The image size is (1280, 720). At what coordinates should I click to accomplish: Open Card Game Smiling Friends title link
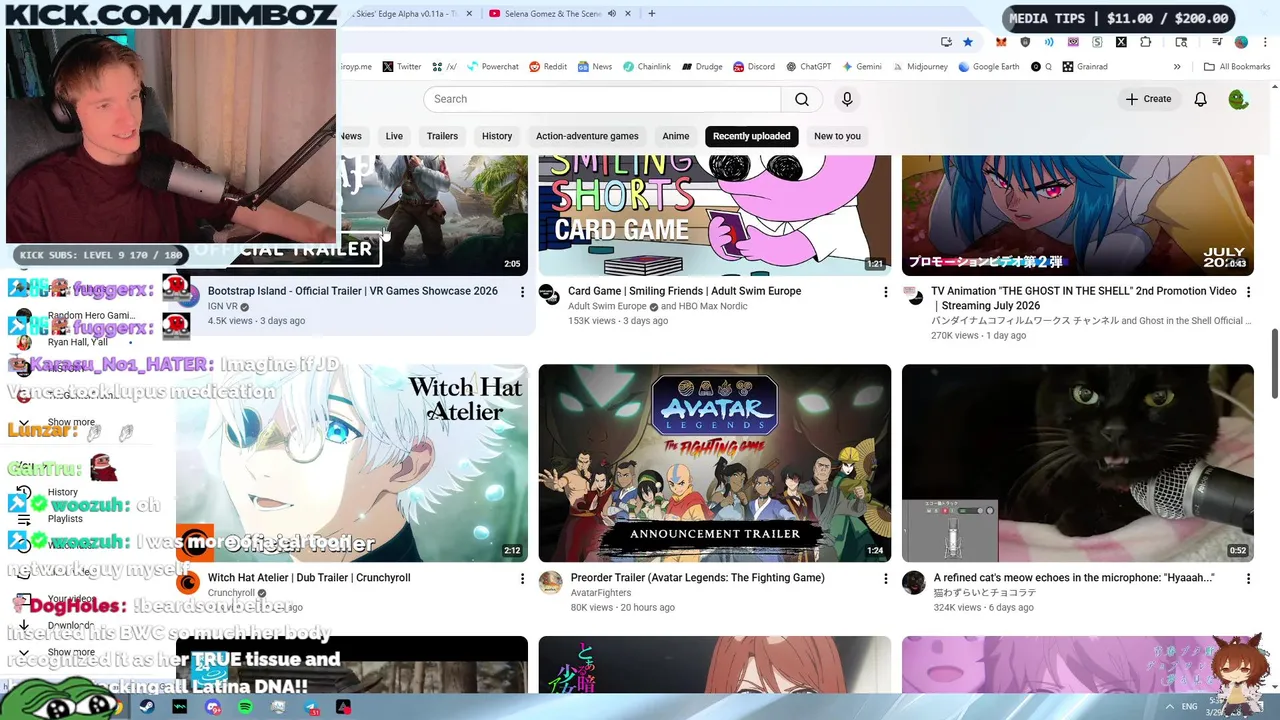pyautogui.click(x=685, y=291)
